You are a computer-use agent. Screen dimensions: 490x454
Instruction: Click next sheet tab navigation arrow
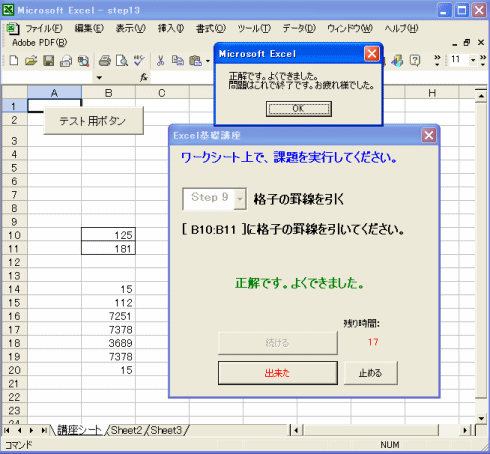[x=31, y=430]
